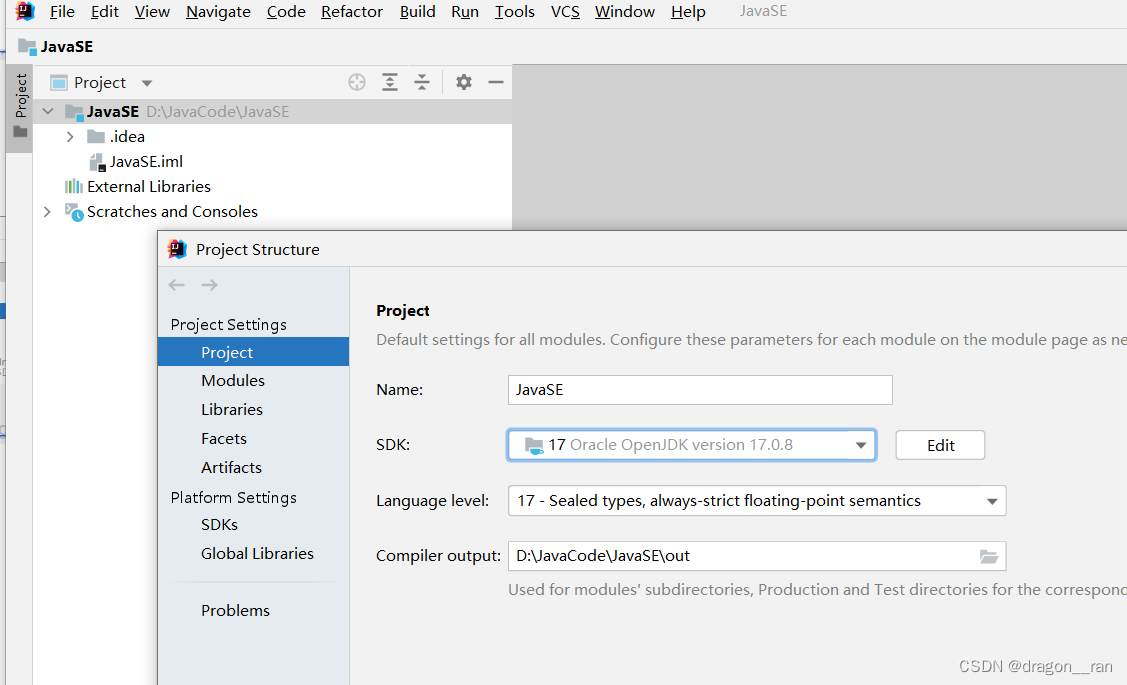Click the JavaSE folder icon in navigation bar

coord(27,47)
